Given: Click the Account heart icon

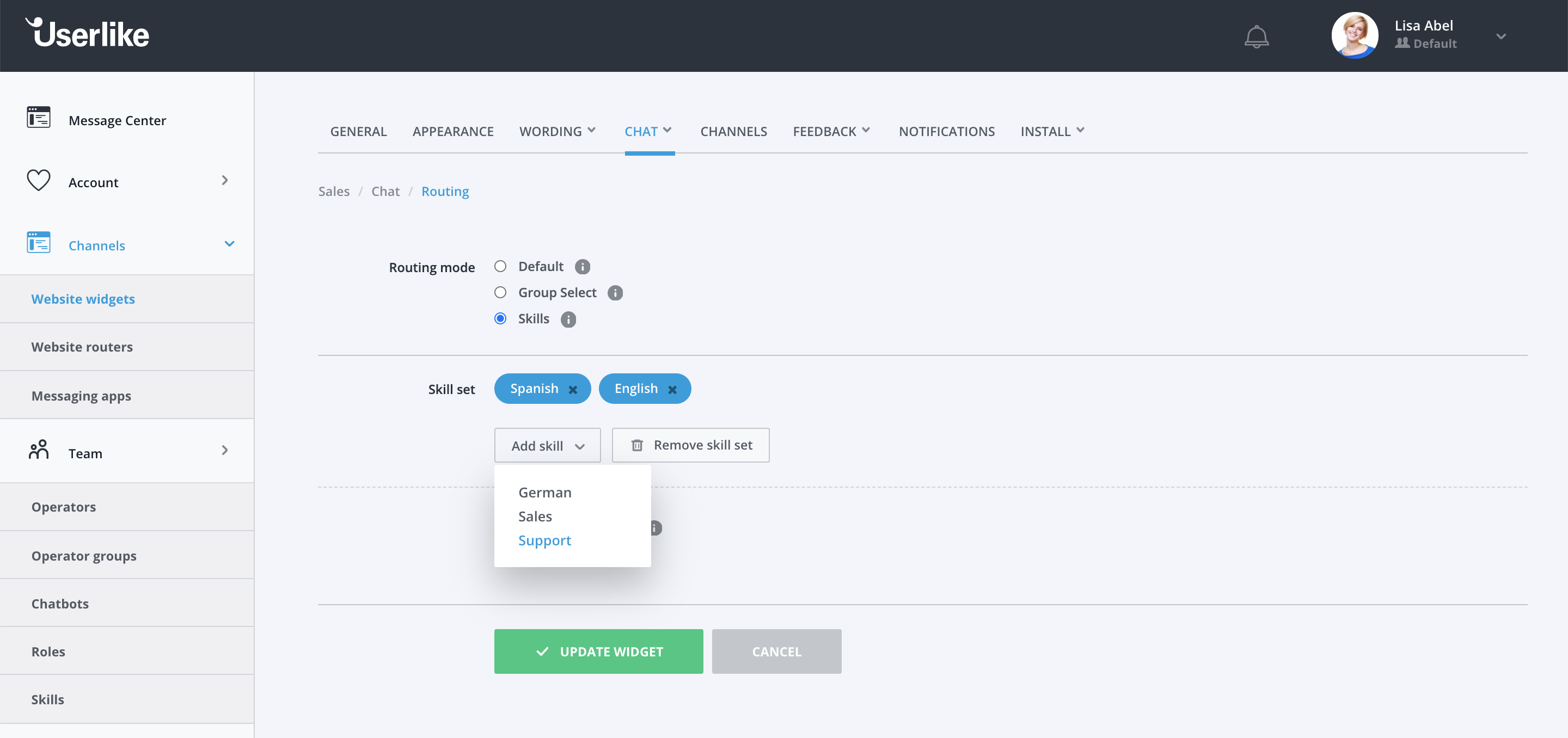Looking at the screenshot, I should coord(38,180).
